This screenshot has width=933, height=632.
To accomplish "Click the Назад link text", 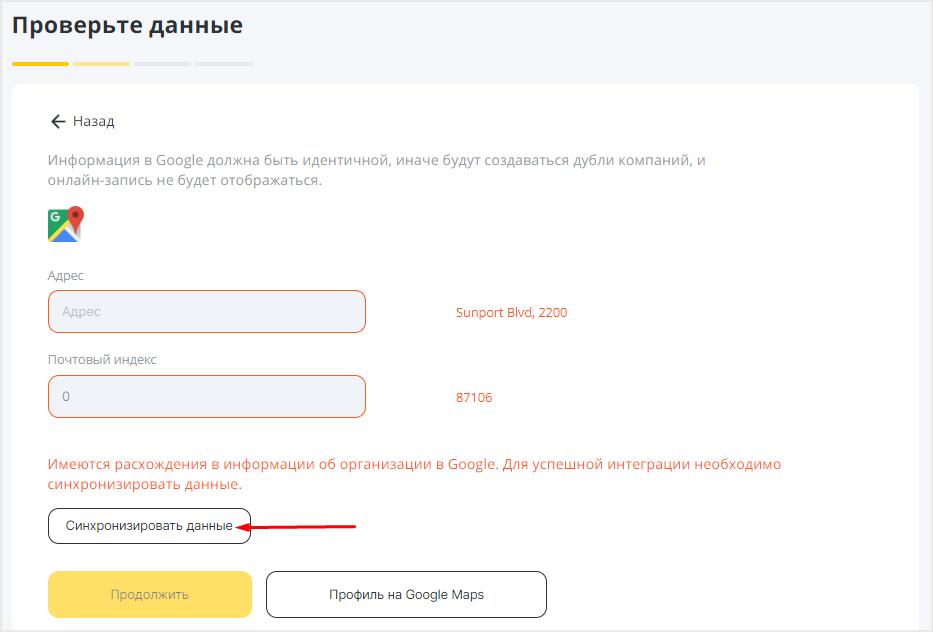I will [93, 121].
